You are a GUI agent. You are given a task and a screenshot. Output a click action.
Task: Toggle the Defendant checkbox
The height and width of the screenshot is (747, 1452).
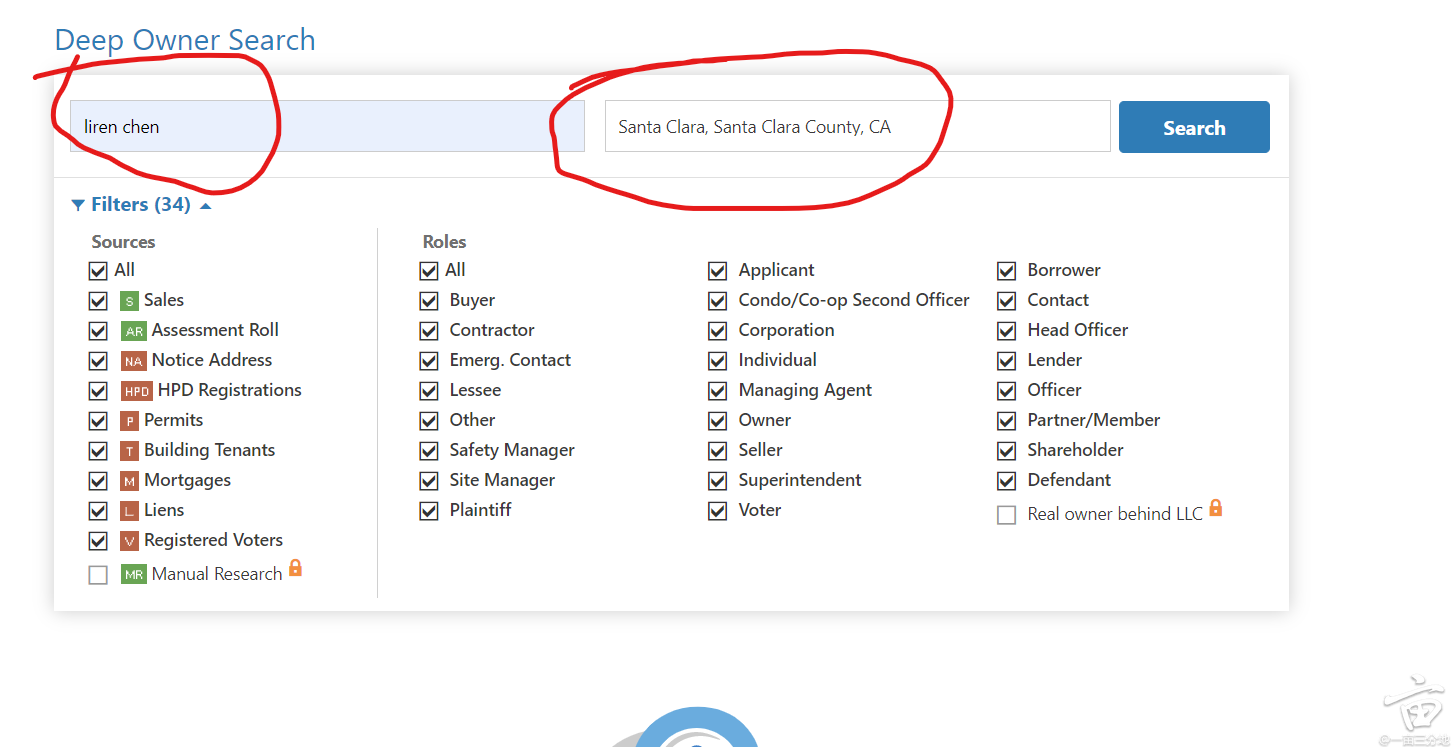tap(1007, 481)
